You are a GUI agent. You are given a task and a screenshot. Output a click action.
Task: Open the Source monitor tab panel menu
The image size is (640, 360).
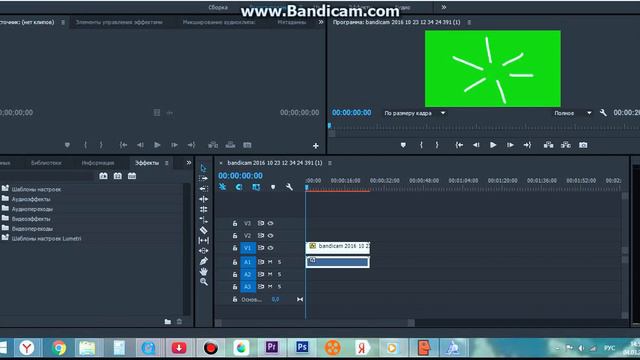(63, 22)
